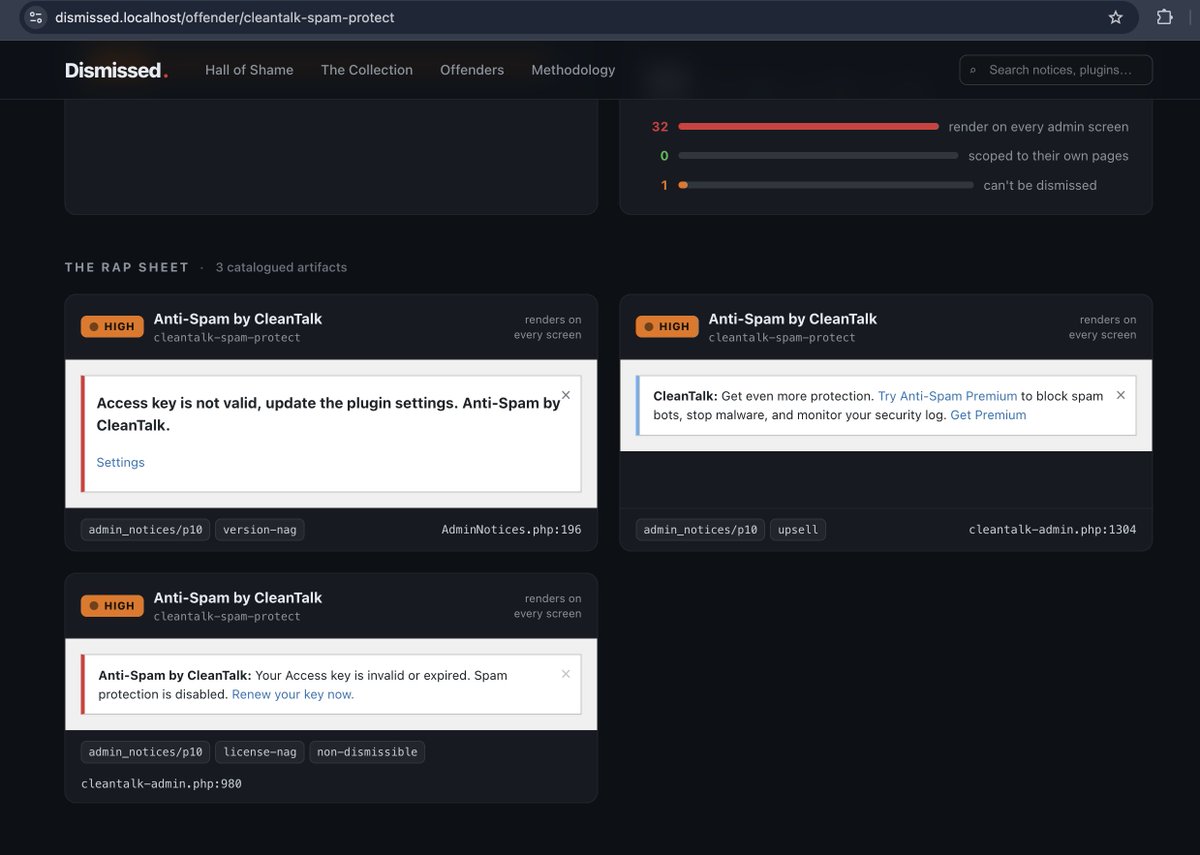Click Anti-Spam by CleanTalk title in the upsell card
The image size is (1200, 855).
793,319
